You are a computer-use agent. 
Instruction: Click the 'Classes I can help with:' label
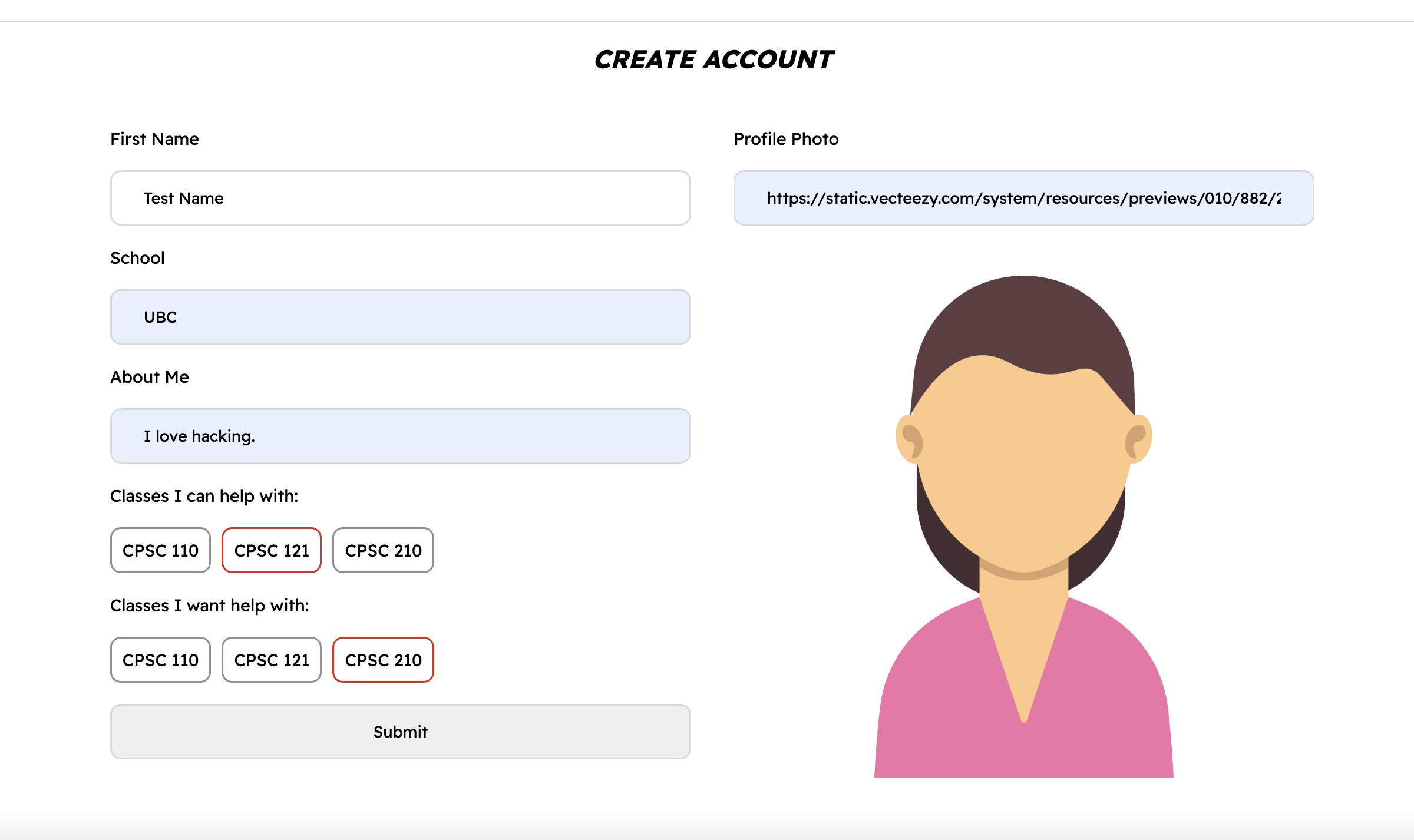tap(204, 496)
